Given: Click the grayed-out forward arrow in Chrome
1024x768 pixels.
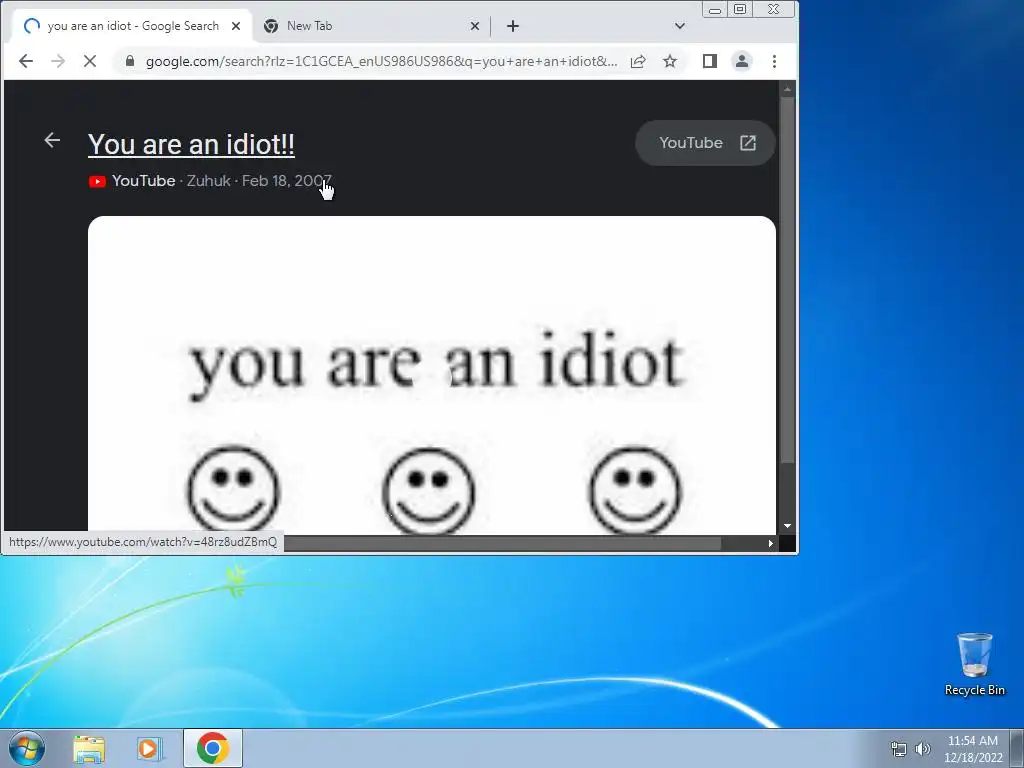Looking at the screenshot, I should click(58, 61).
